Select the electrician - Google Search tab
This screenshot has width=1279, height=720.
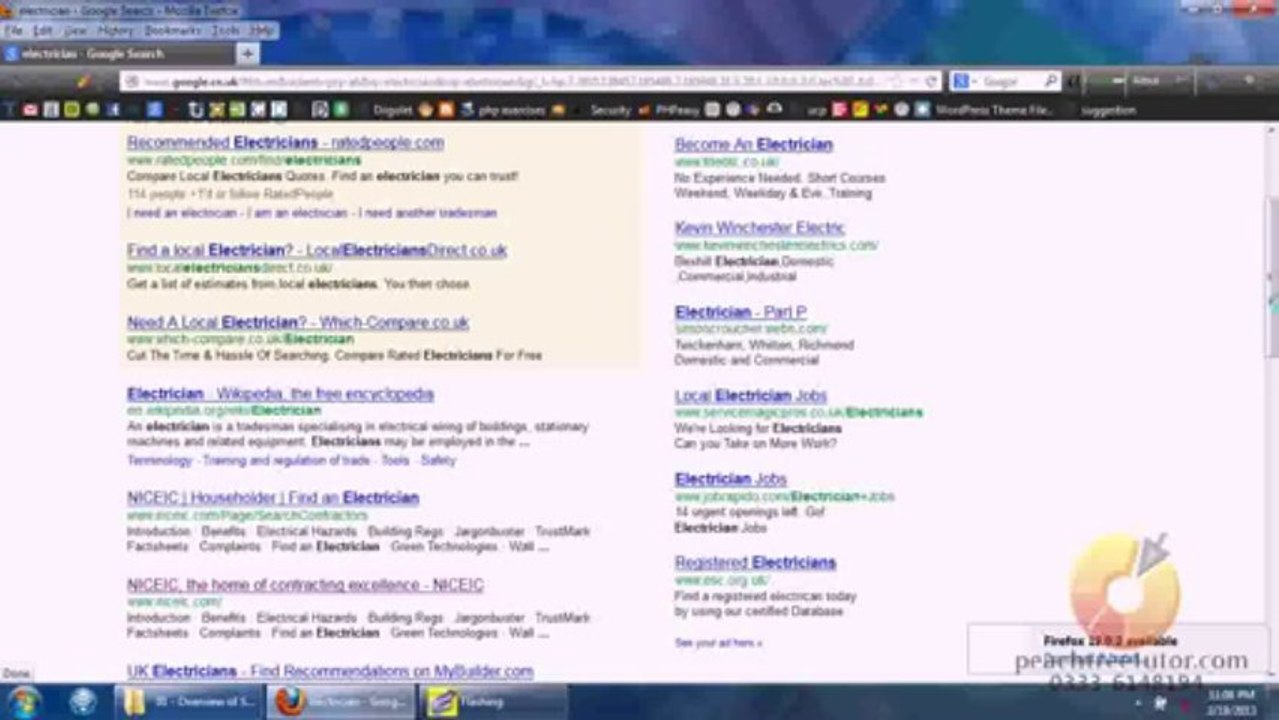coord(118,53)
